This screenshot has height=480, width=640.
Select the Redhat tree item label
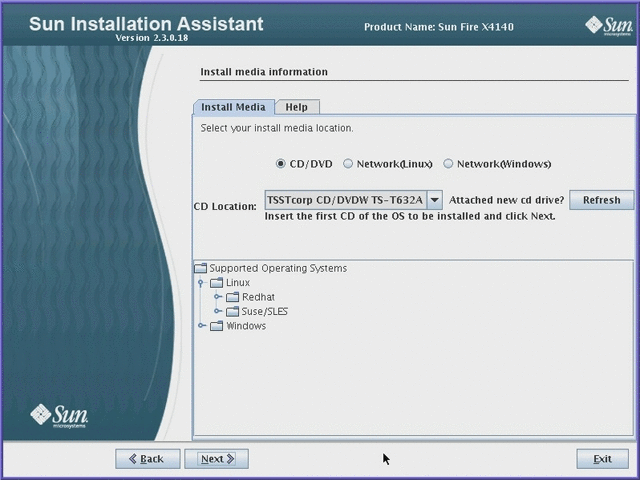click(x=258, y=297)
